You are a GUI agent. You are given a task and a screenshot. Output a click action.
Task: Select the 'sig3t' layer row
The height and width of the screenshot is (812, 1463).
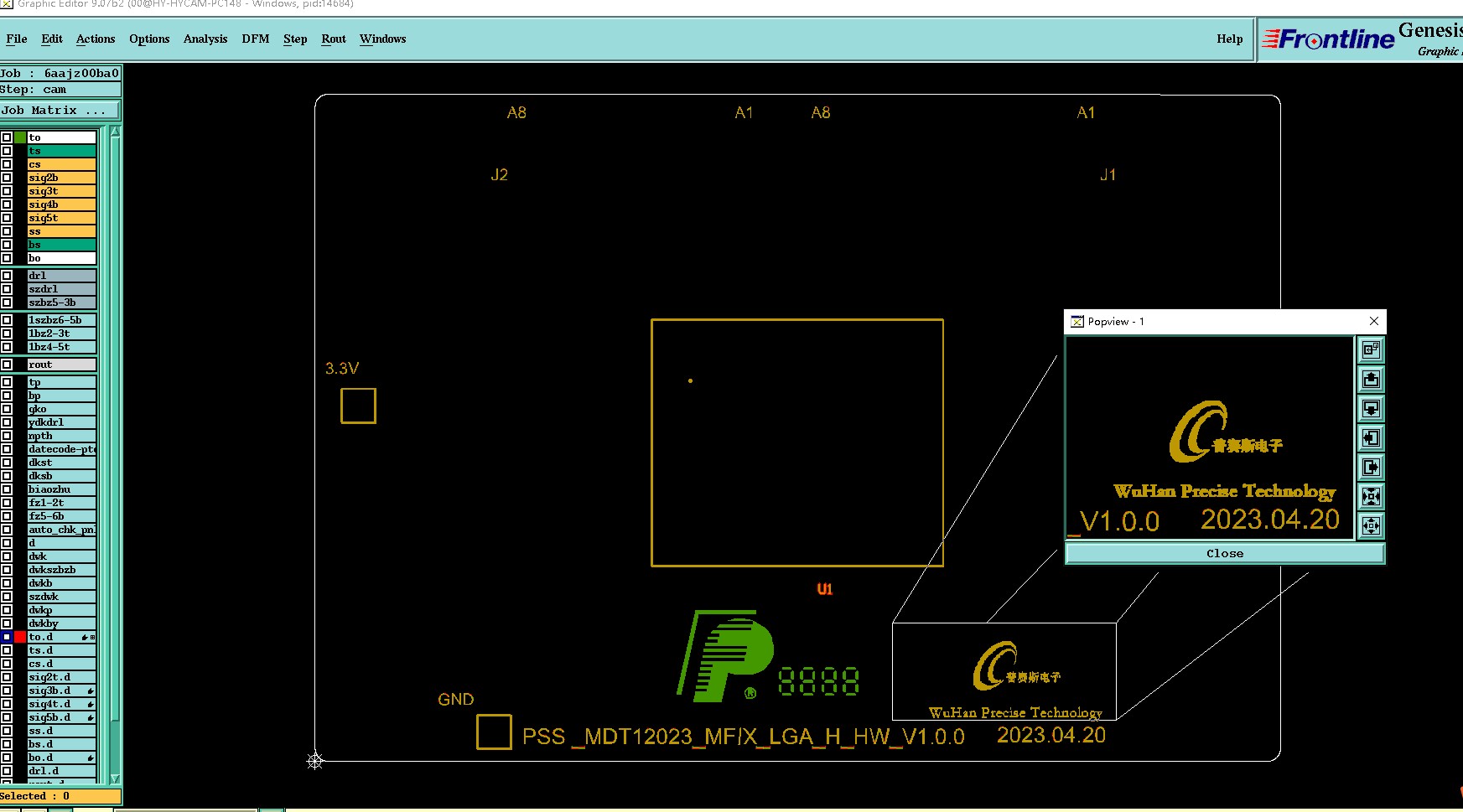[62, 191]
